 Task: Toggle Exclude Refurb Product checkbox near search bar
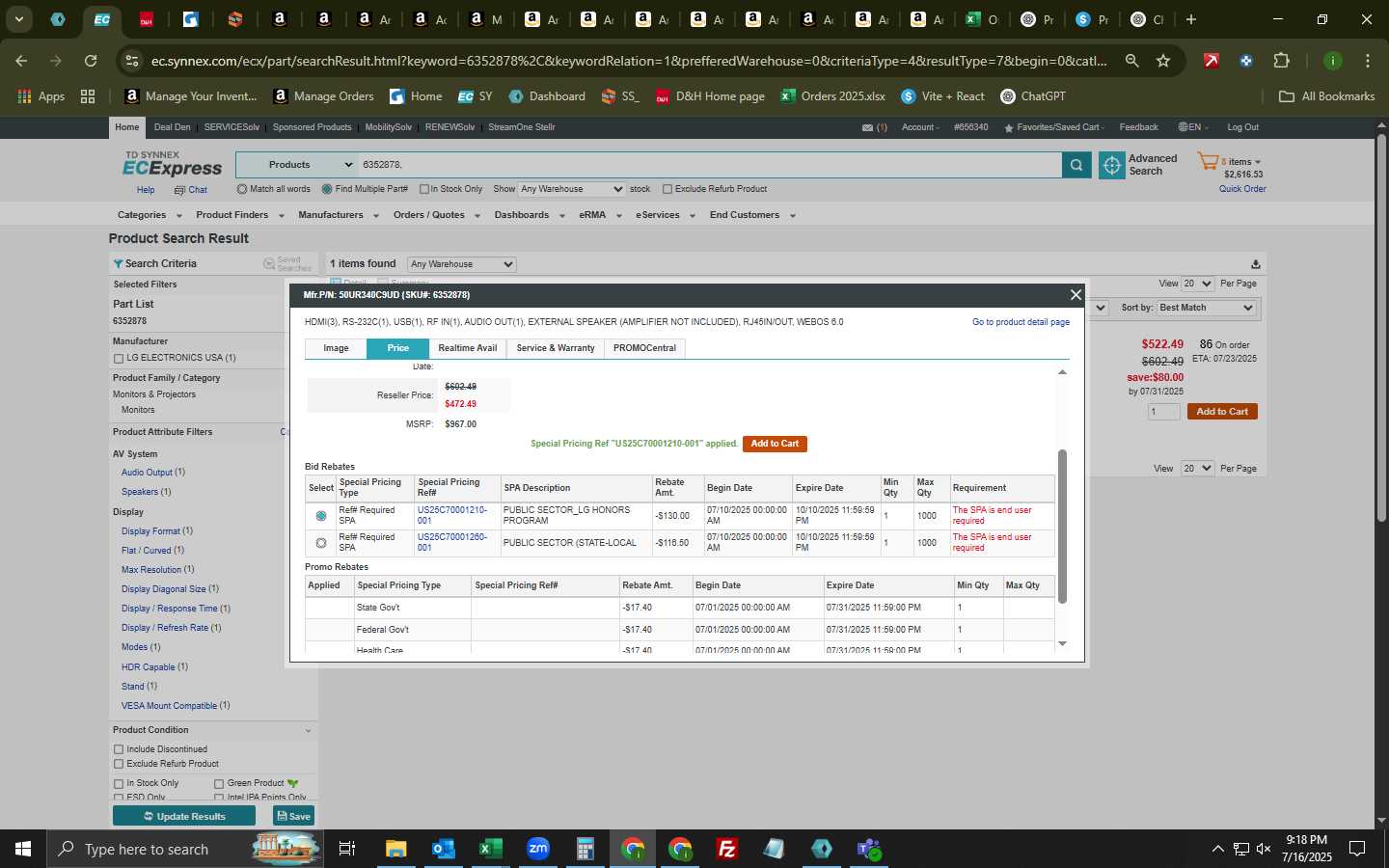667,189
